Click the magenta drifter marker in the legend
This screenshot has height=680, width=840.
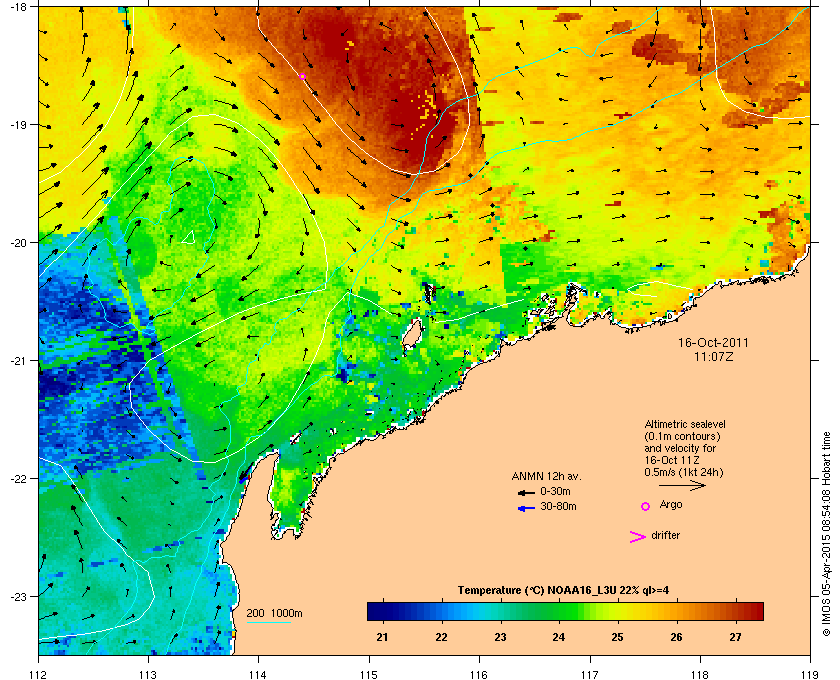(637, 537)
